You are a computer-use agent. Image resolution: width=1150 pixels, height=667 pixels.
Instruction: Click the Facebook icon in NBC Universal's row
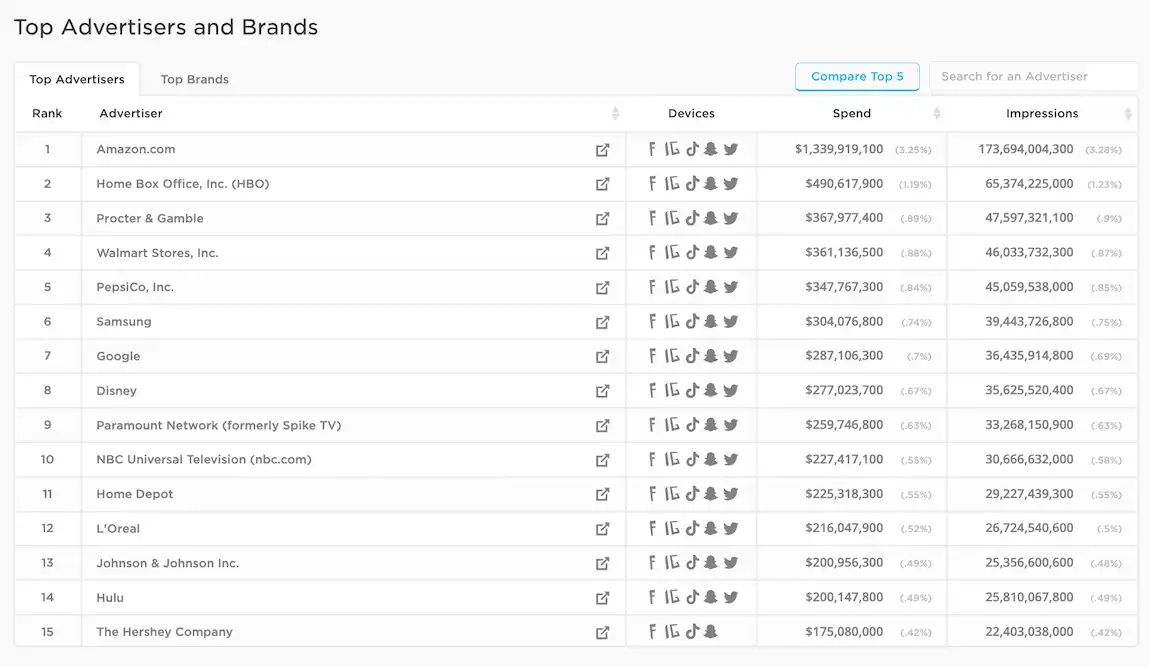tap(651, 459)
